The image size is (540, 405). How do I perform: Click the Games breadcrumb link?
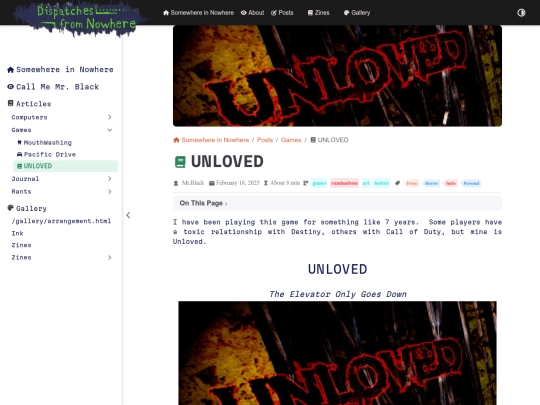click(x=291, y=140)
